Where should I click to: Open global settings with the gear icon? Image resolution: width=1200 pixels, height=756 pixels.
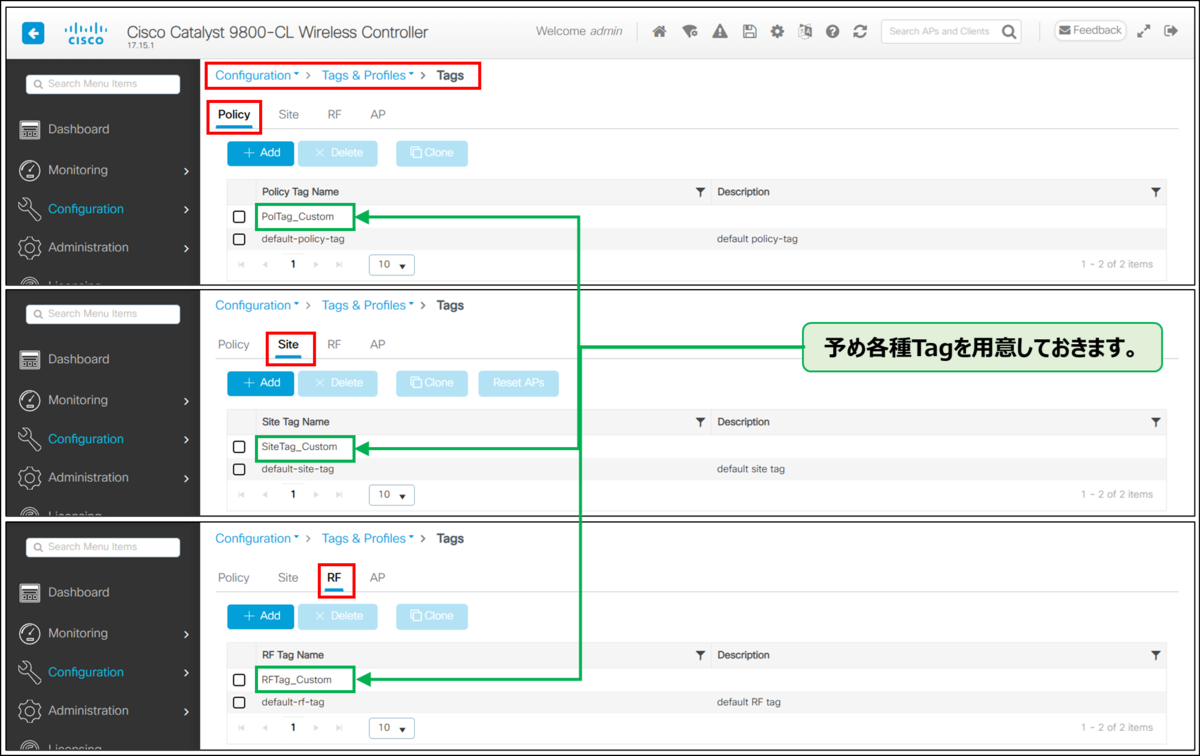click(777, 31)
